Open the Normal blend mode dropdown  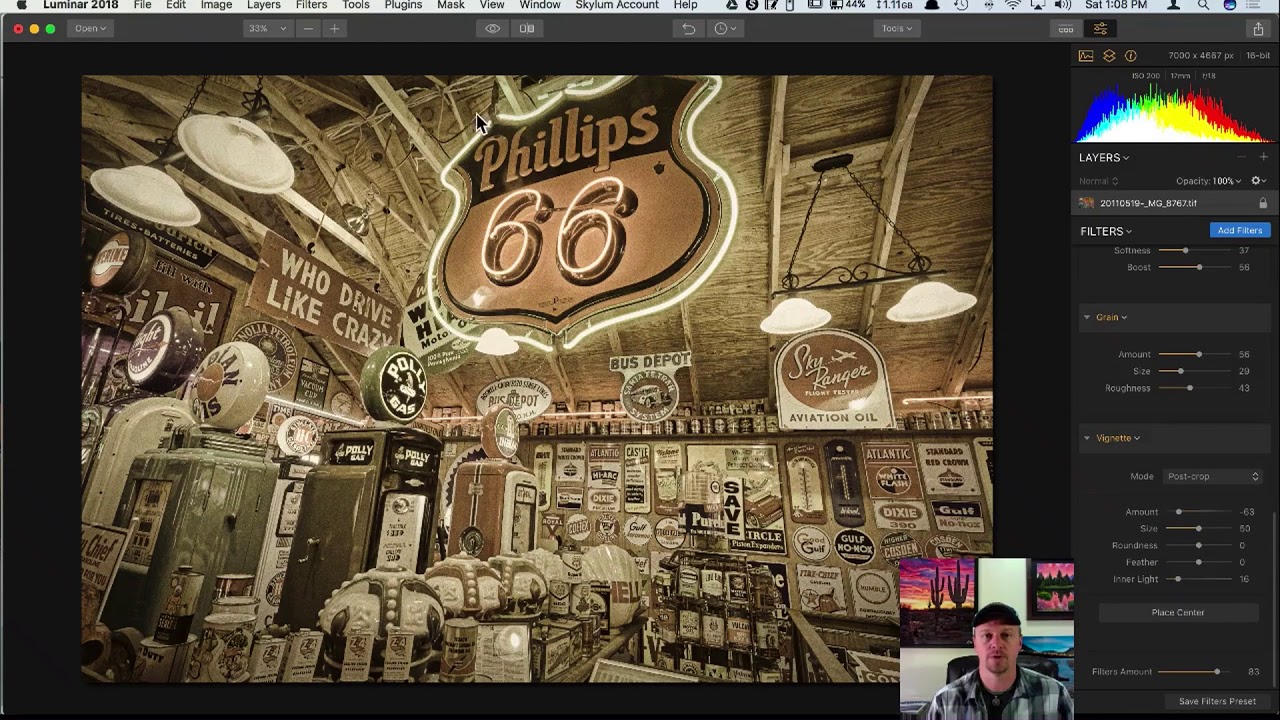[1099, 181]
